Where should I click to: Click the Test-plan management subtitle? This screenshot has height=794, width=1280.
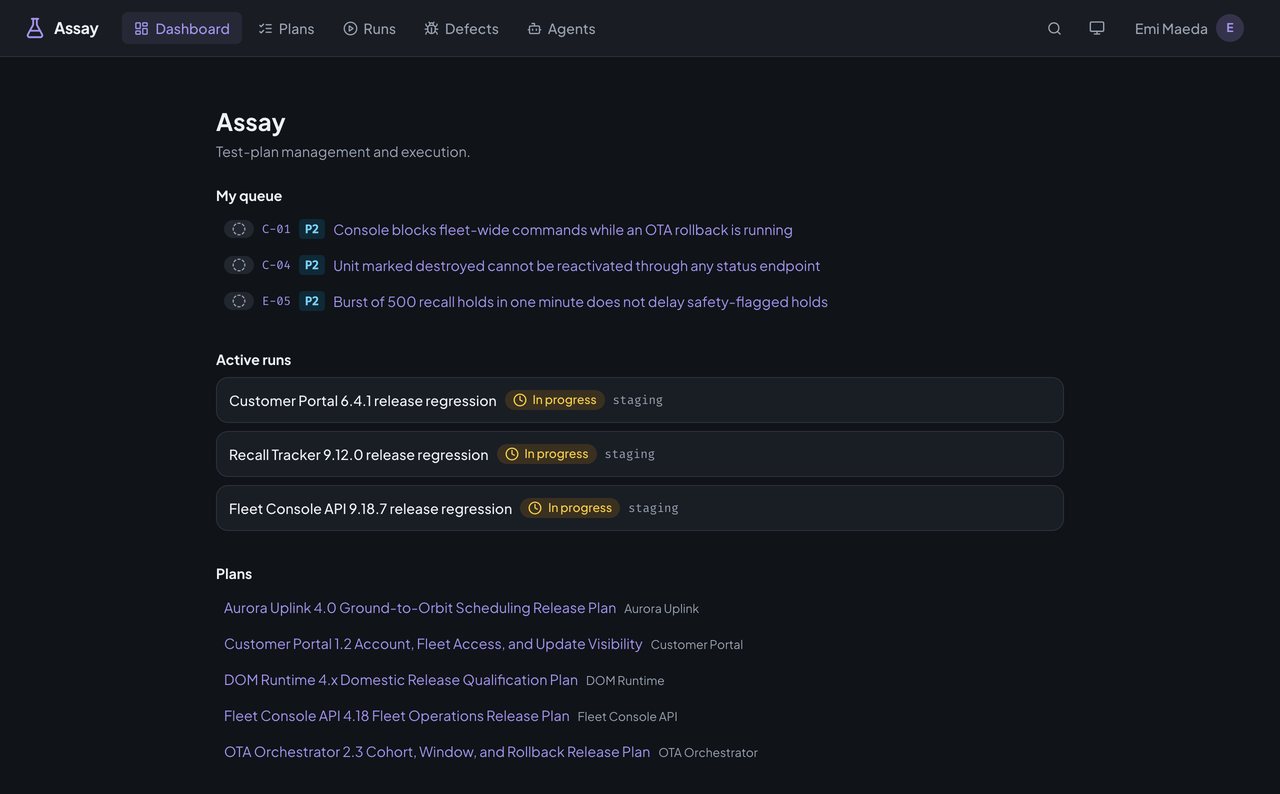343,152
